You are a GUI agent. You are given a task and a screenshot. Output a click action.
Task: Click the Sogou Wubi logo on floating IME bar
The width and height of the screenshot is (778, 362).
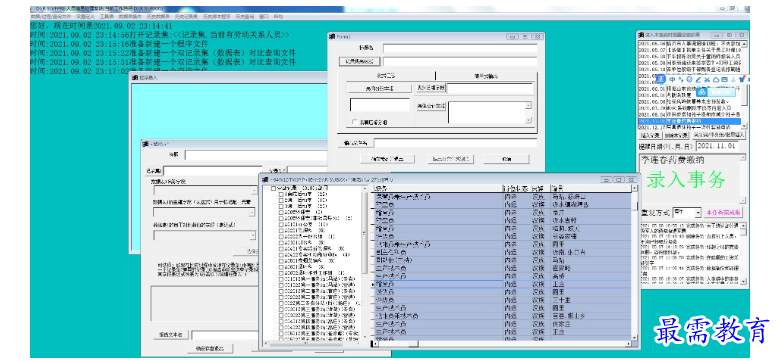click(x=661, y=79)
